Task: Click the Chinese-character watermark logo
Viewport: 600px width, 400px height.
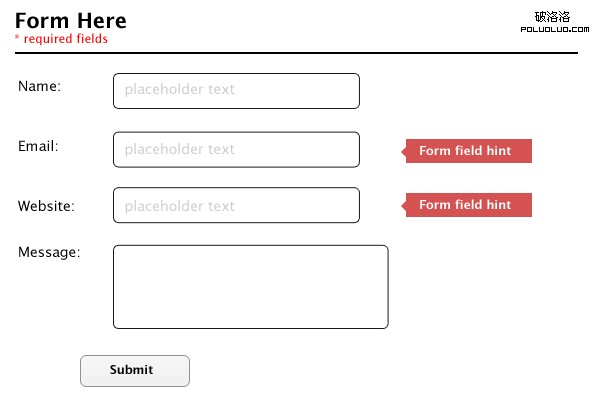Action: pos(552,17)
